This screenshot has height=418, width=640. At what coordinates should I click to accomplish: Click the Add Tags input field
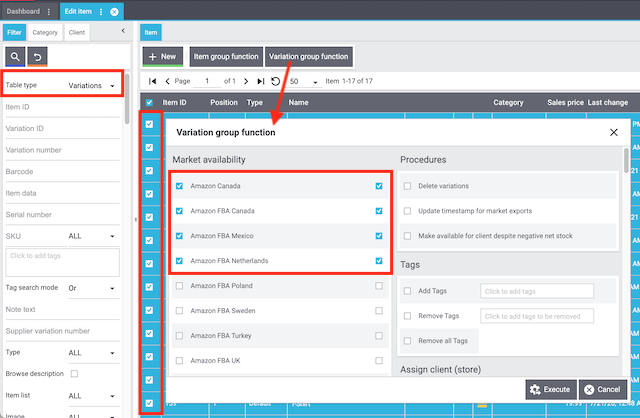[536, 291]
